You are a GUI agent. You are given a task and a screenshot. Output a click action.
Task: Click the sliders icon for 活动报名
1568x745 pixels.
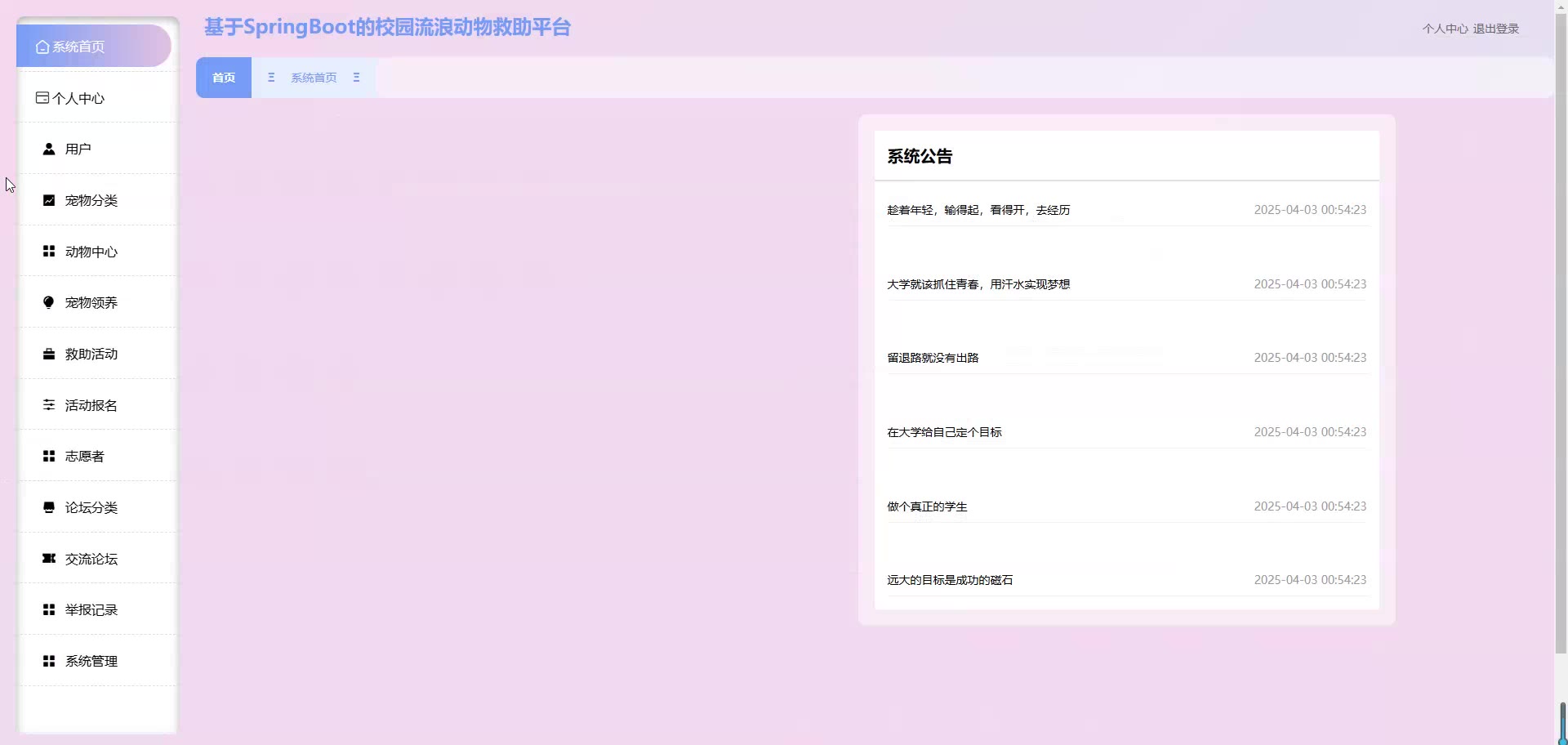point(49,405)
